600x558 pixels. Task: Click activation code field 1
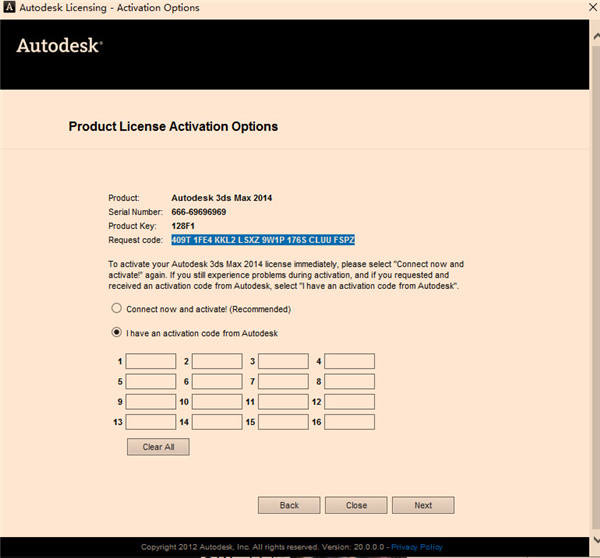coord(151,361)
